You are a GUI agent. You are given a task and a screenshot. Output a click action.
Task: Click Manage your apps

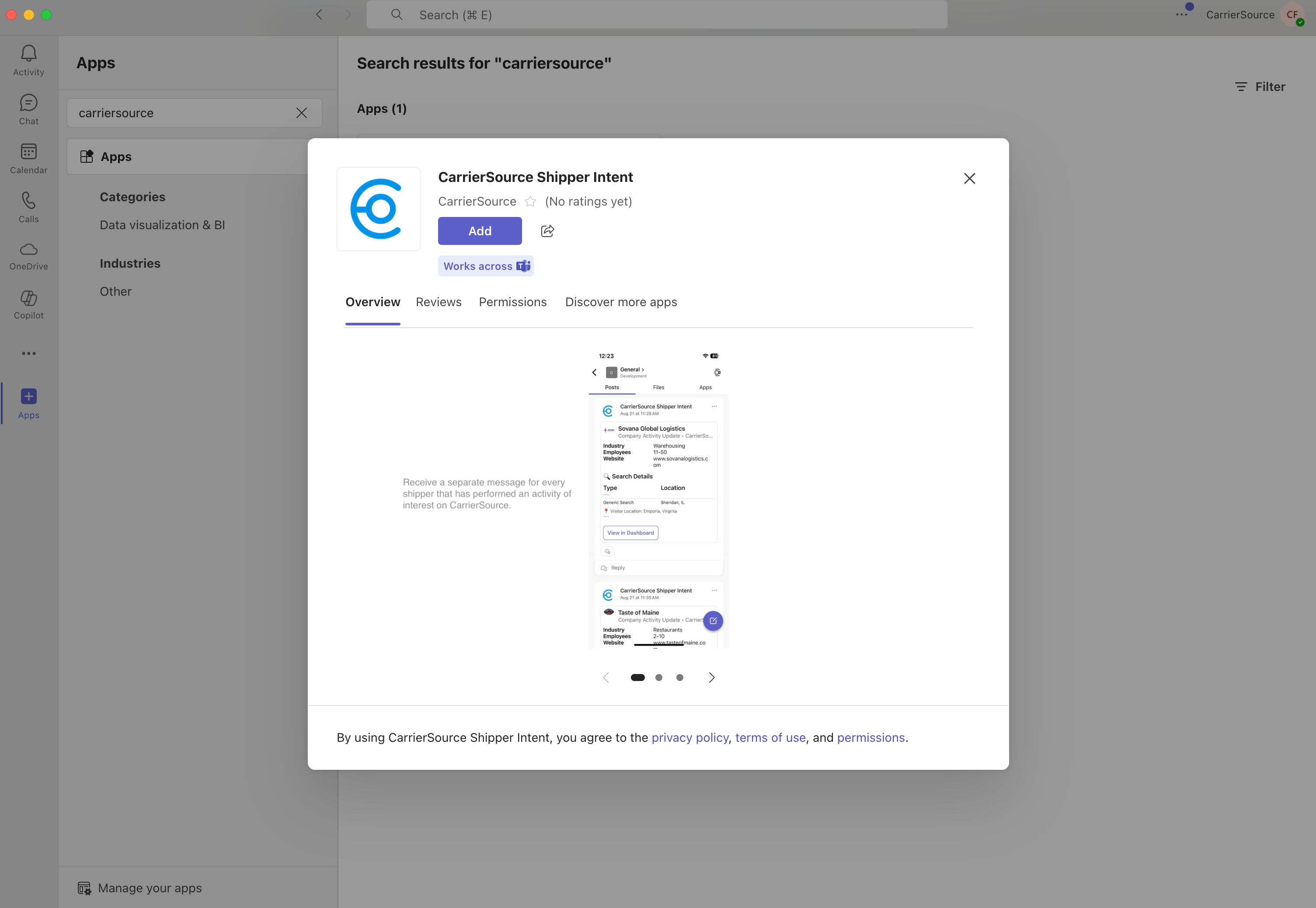[x=139, y=888]
